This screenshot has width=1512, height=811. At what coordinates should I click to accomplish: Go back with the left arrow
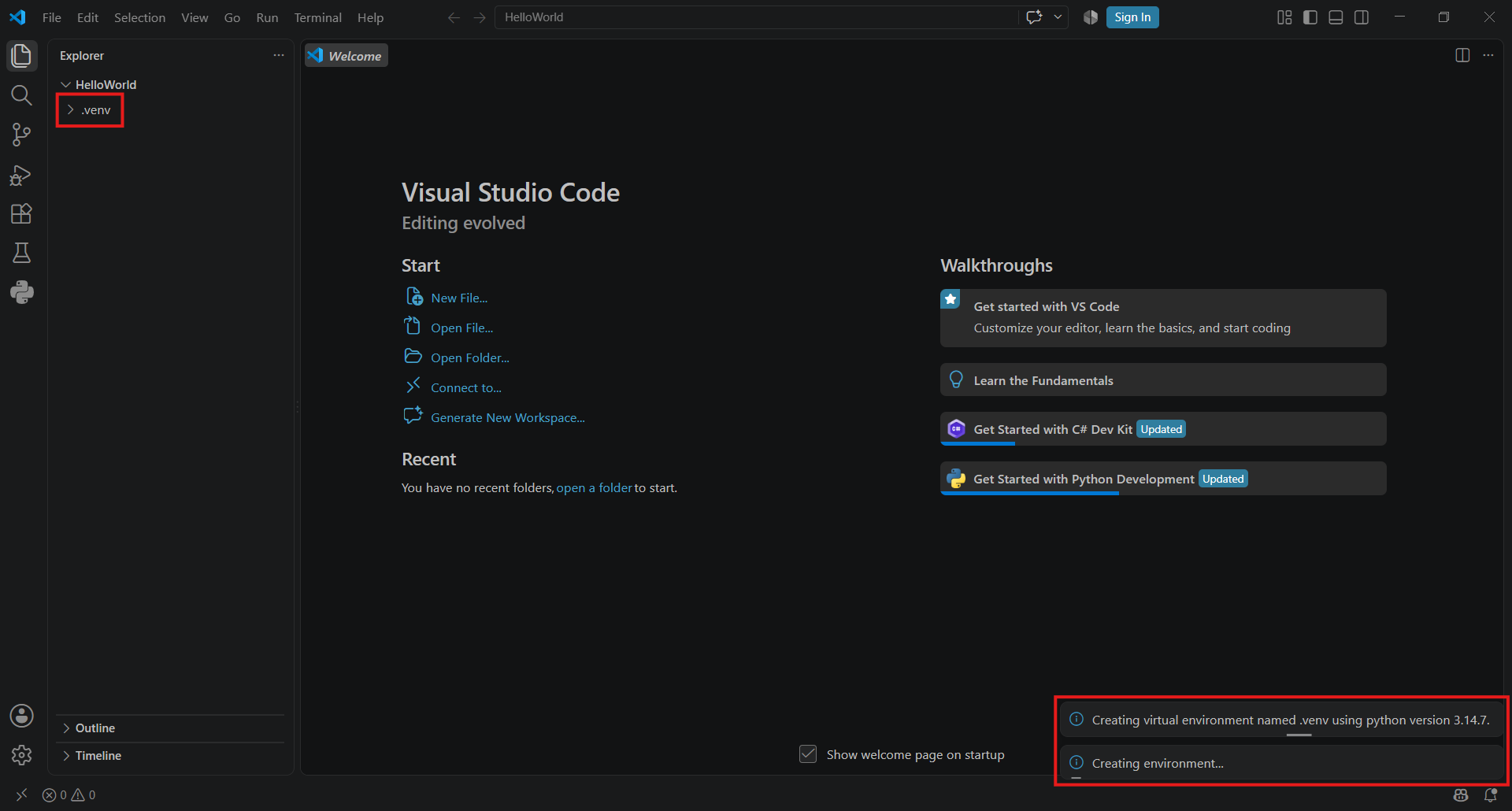454,17
